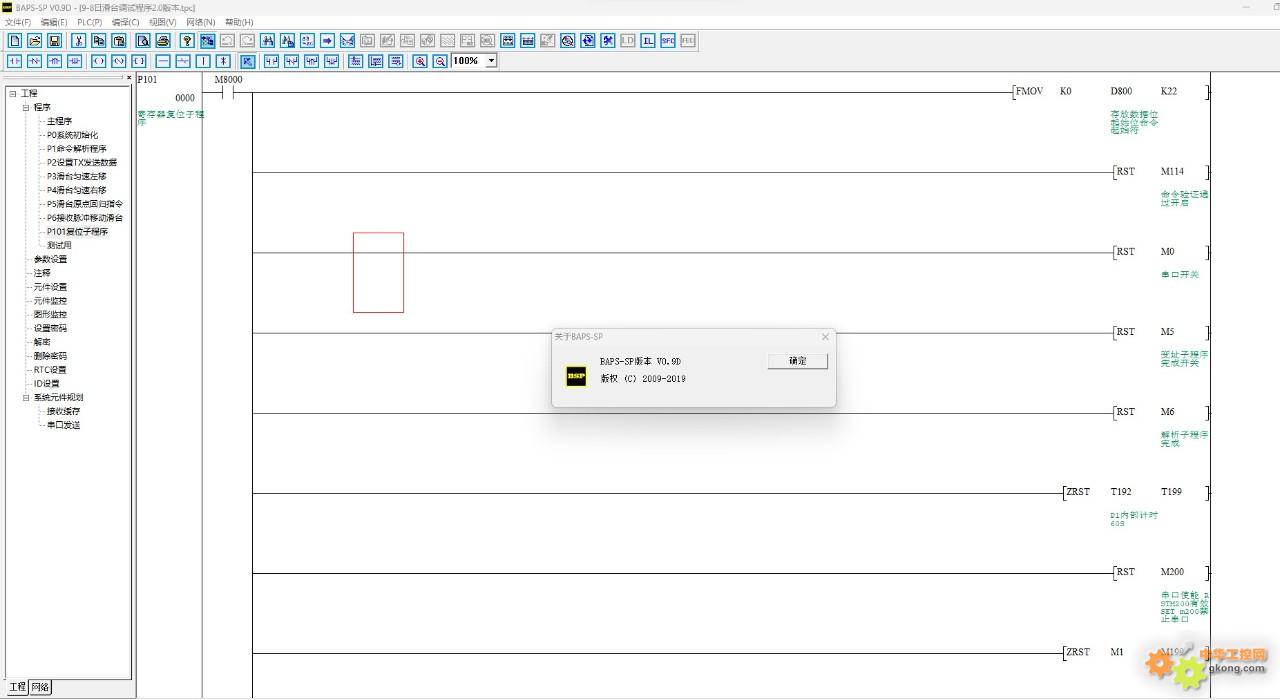Screen dimensions: 1280x700
Task: Select P101复位子程序 in tree
Action: coord(77,231)
